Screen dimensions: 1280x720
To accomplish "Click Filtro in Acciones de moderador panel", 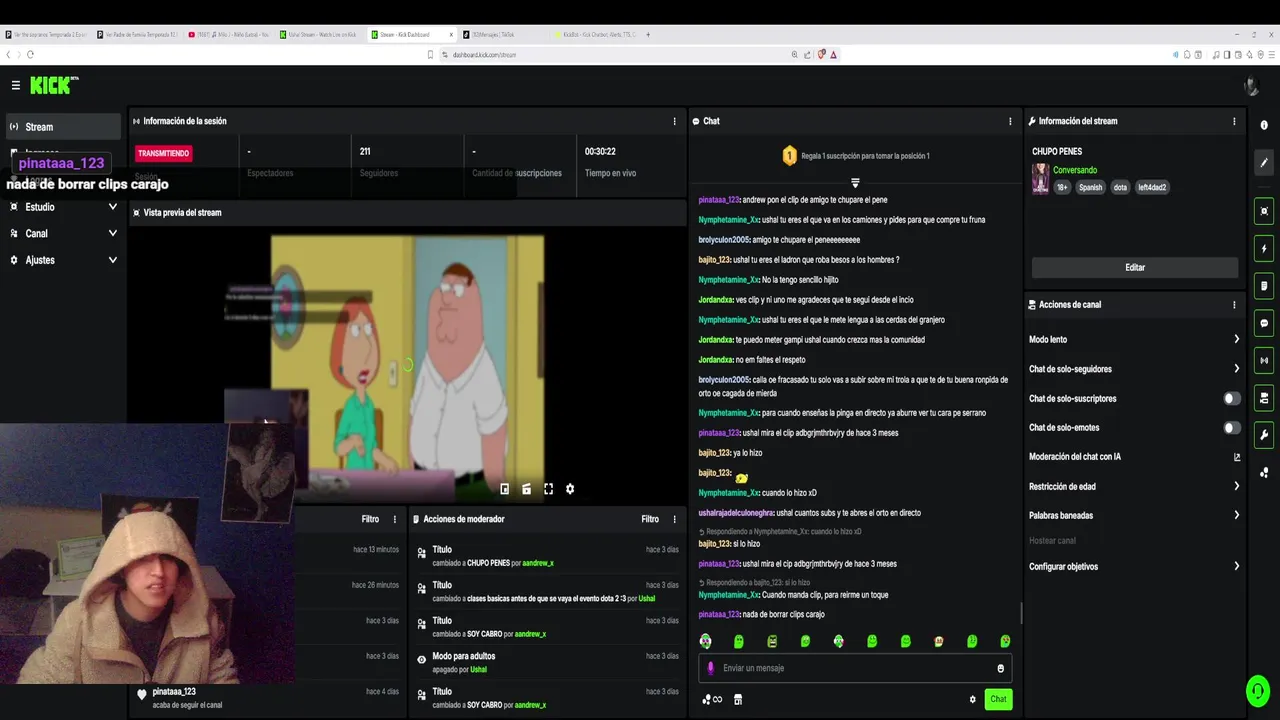I will click(x=650, y=519).
